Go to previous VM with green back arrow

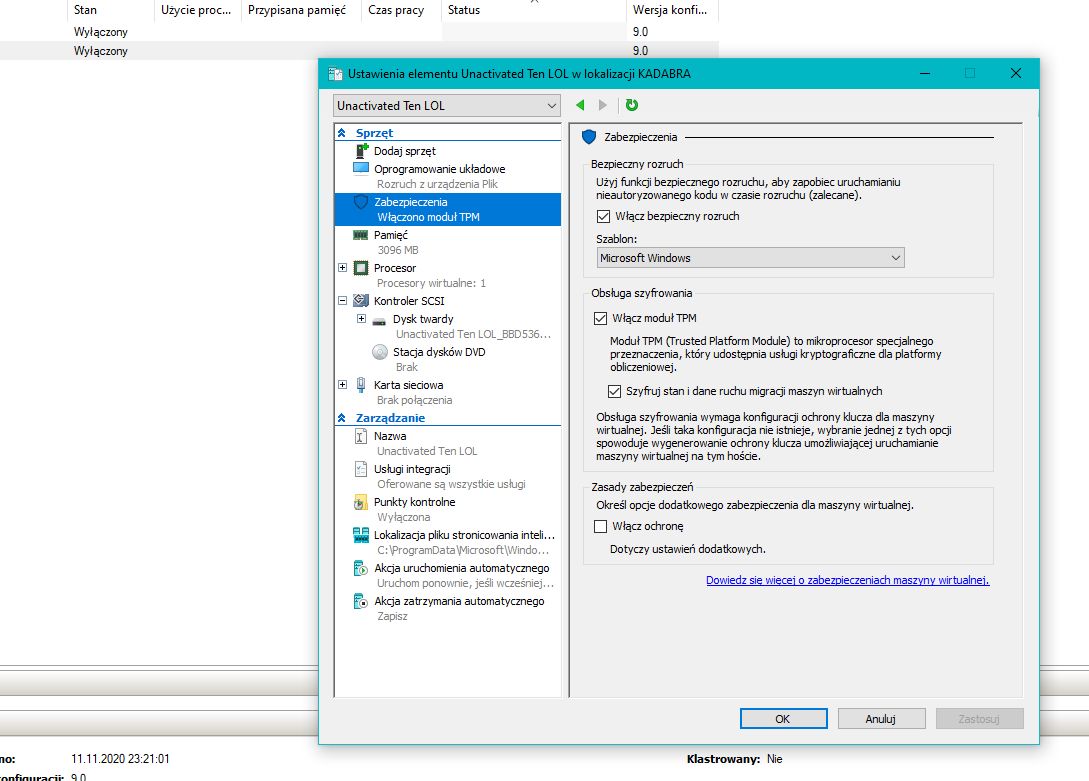pyautogui.click(x=581, y=105)
